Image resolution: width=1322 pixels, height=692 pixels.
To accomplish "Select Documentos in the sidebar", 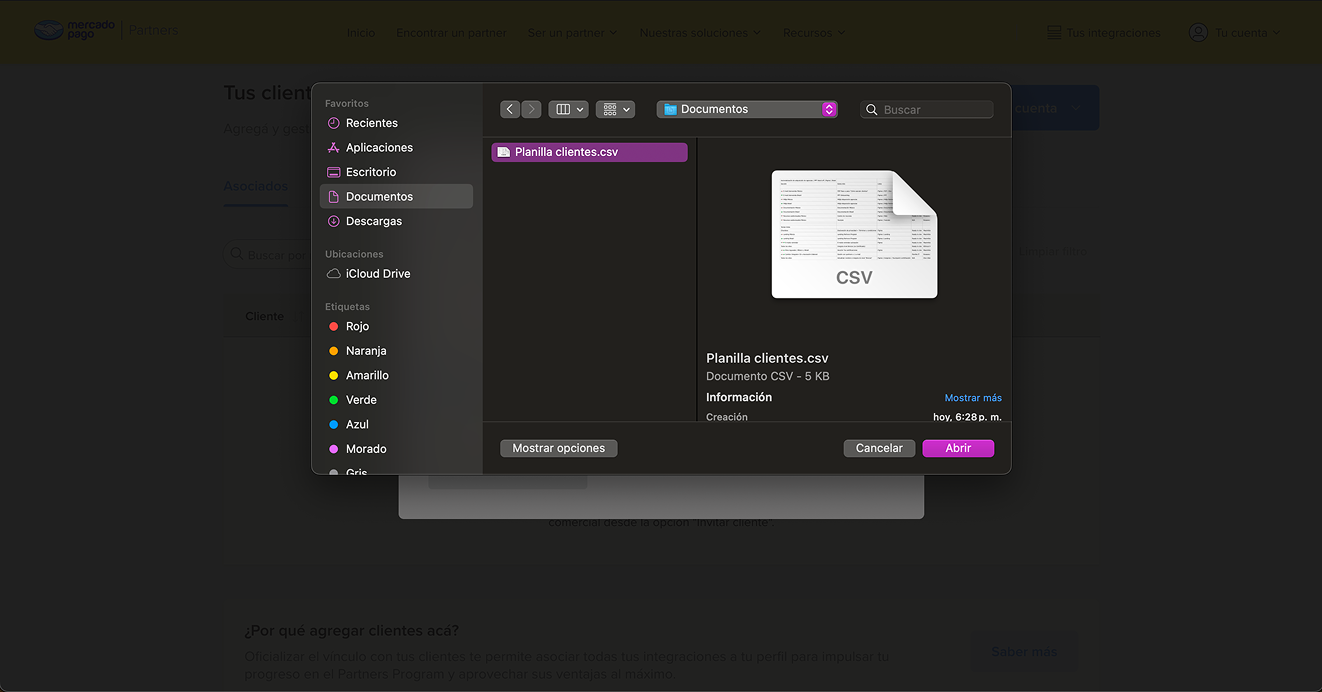I will click(x=396, y=196).
